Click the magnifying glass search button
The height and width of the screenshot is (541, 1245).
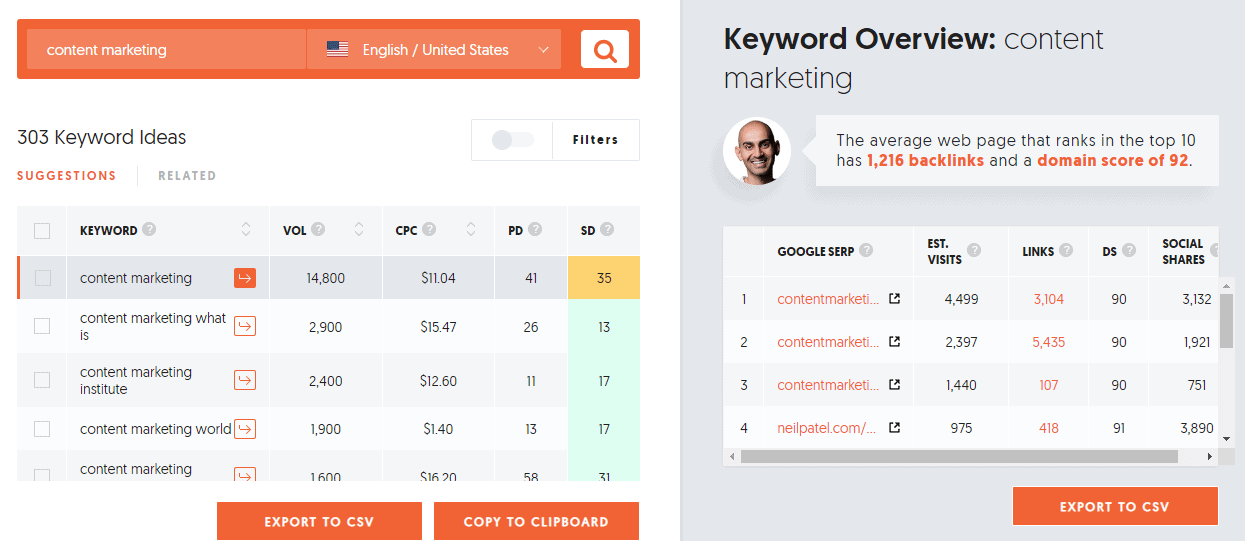click(x=604, y=50)
